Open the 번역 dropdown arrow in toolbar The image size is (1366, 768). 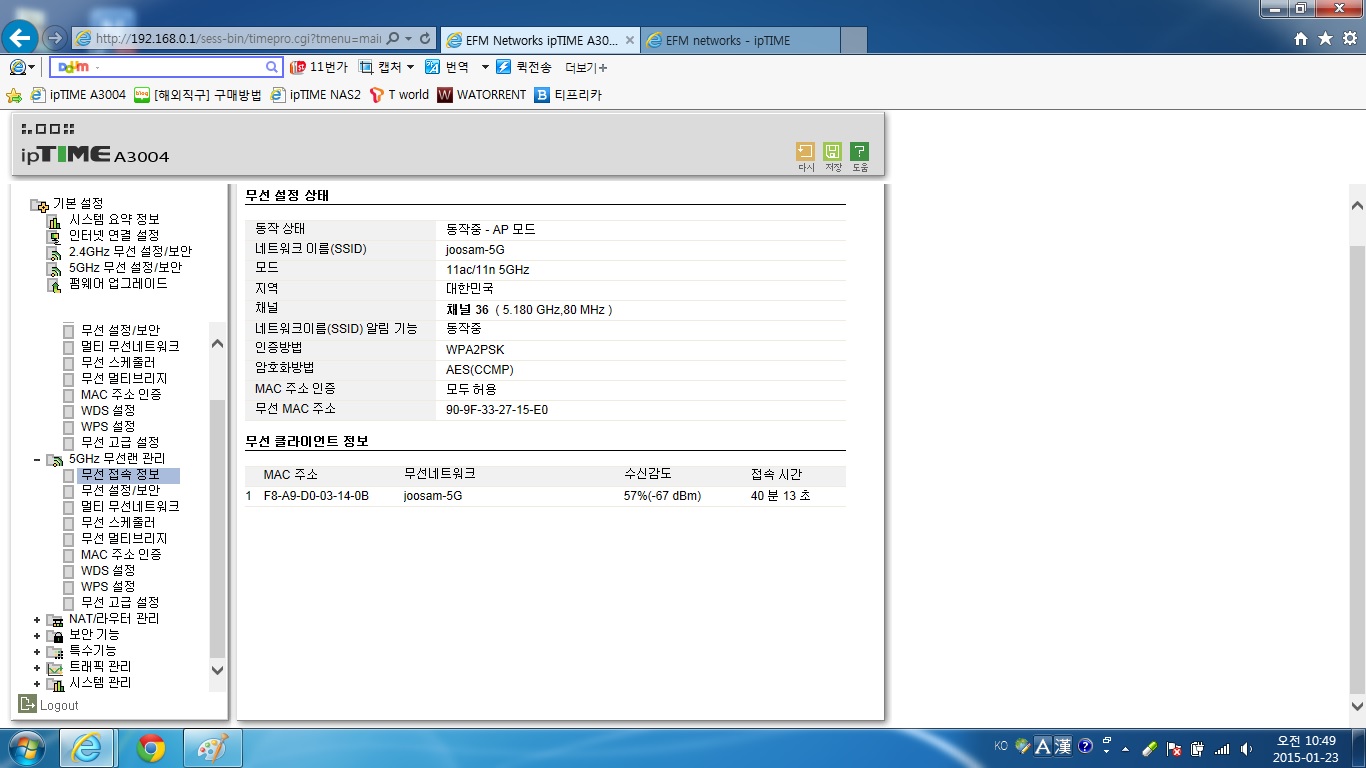[x=485, y=67]
